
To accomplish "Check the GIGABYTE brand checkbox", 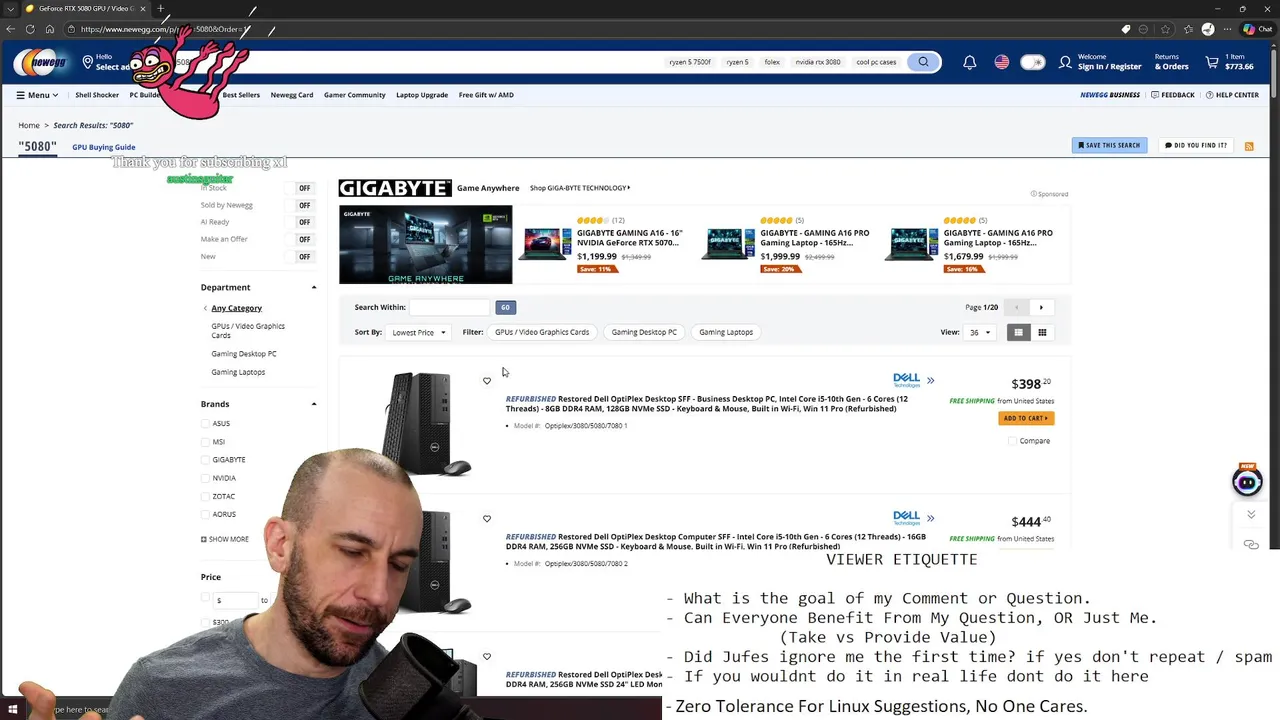I will (x=207, y=459).
